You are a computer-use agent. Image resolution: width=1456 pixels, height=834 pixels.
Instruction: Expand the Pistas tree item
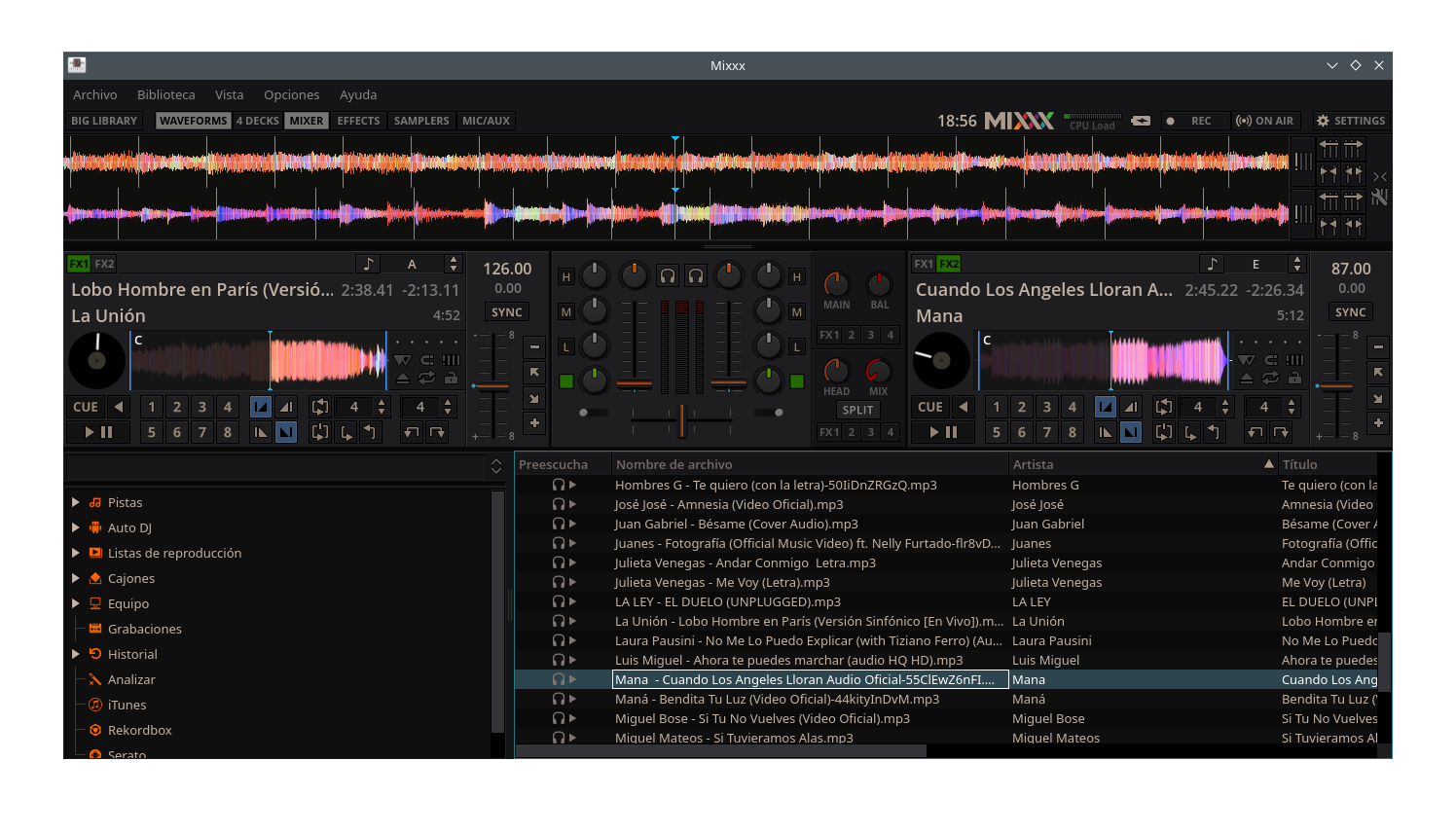pos(76,502)
